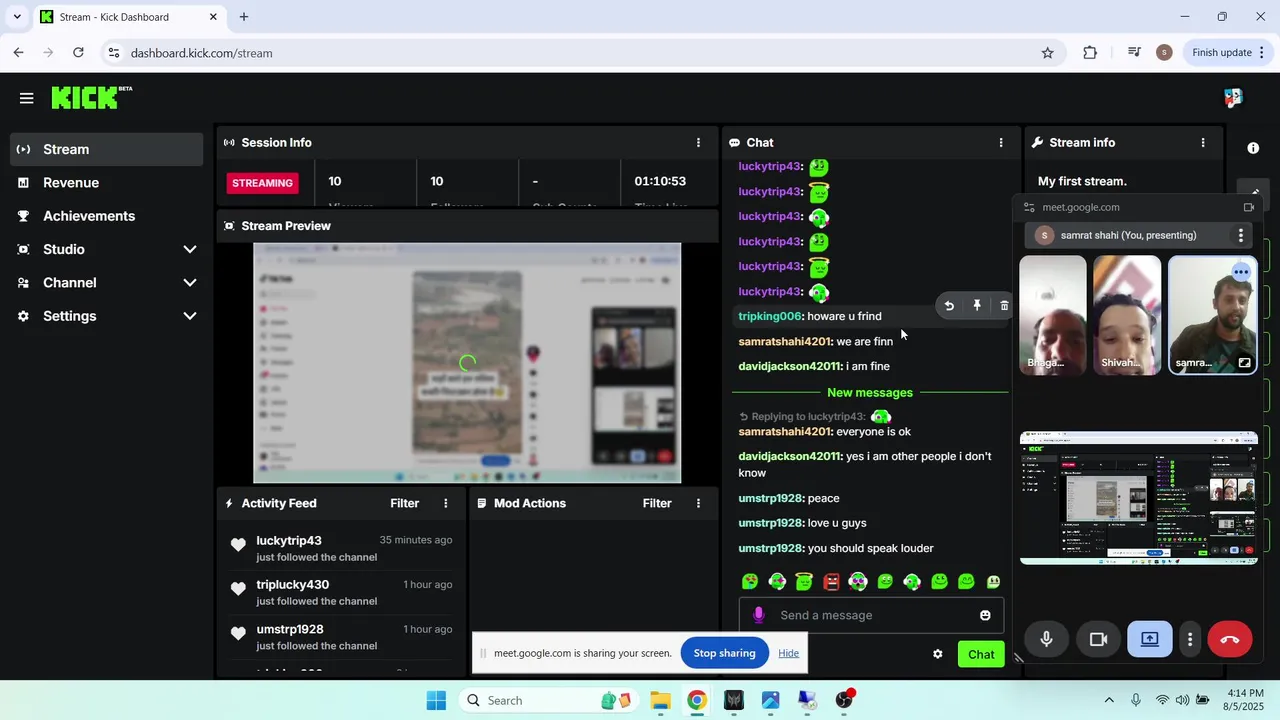Image resolution: width=1280 pixels, height=720 pixels.
Task: Open Activity Feed three-dot menu
Action: [x=446, y=503]
